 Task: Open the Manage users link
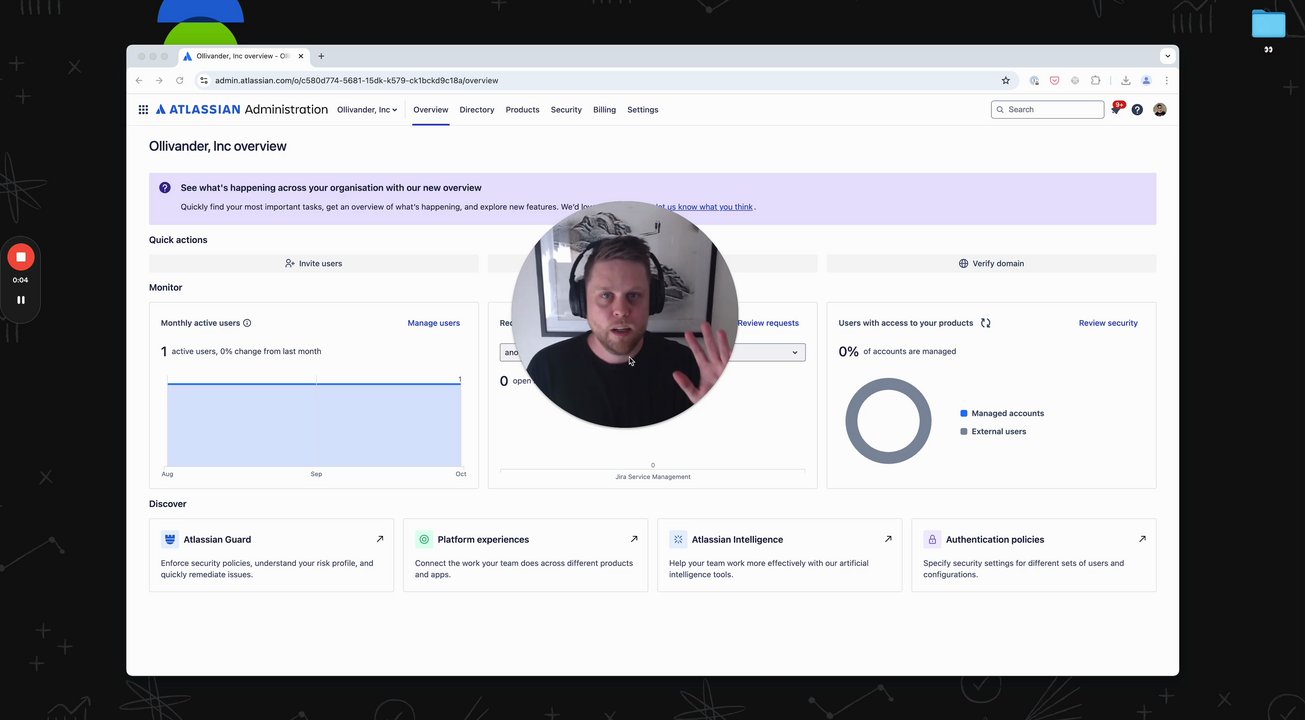[434, 323]
